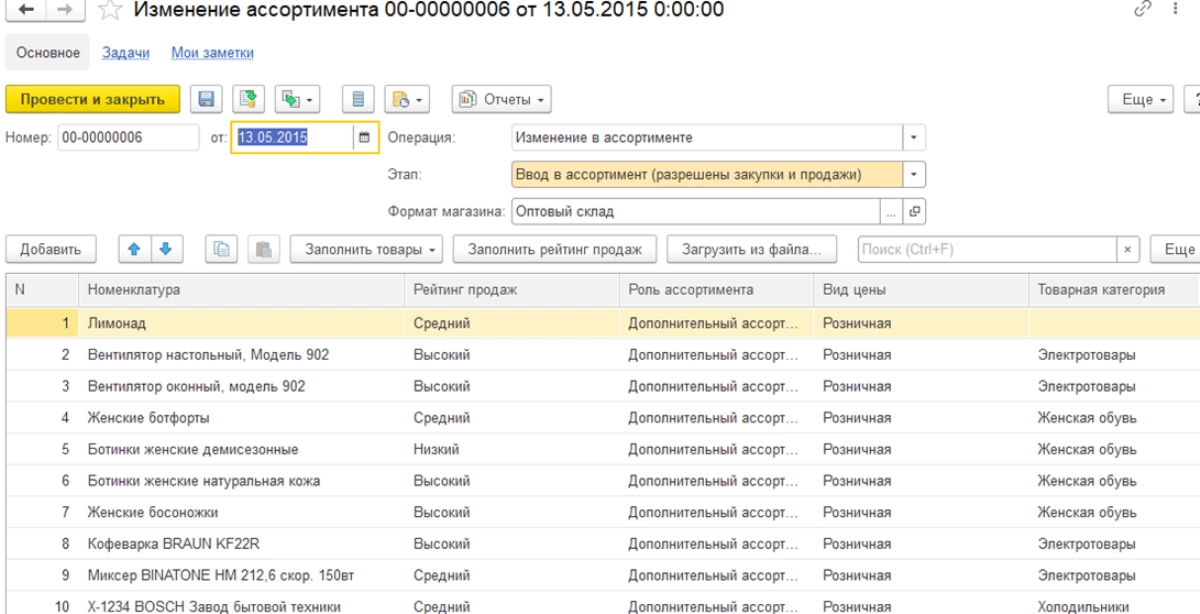Switch to the Основное tab
Viewport: 1200px width, 614px height.
pyautogui.click(x=48, y=53)
